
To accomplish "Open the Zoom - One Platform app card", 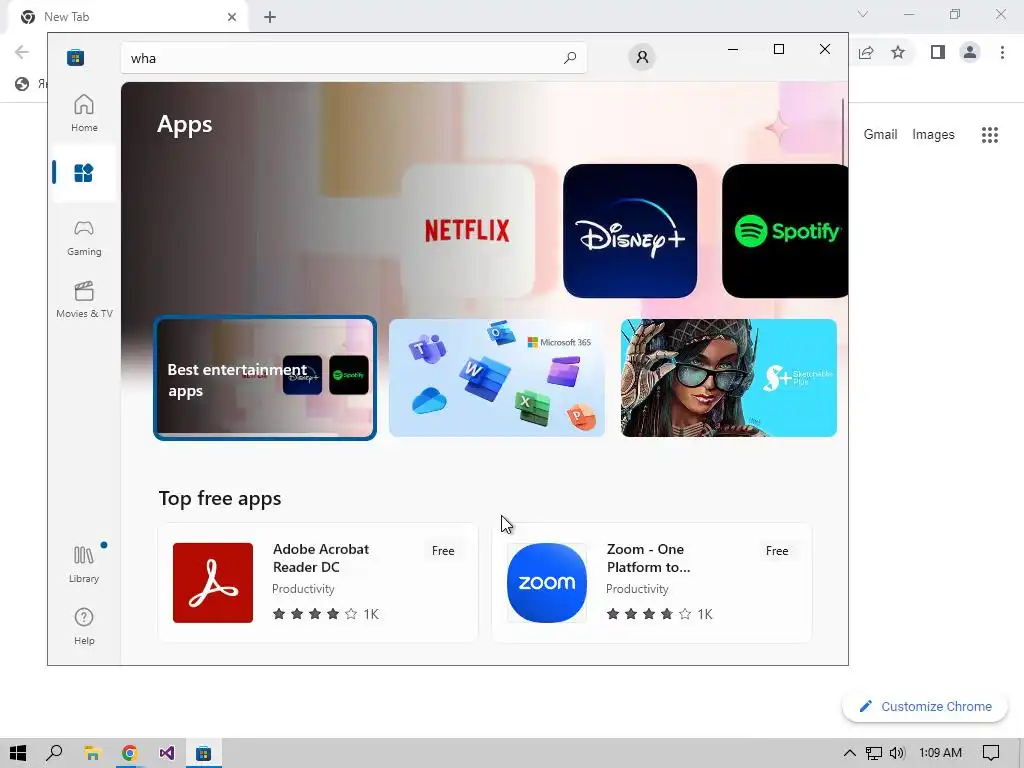I will tap(652, 582).
